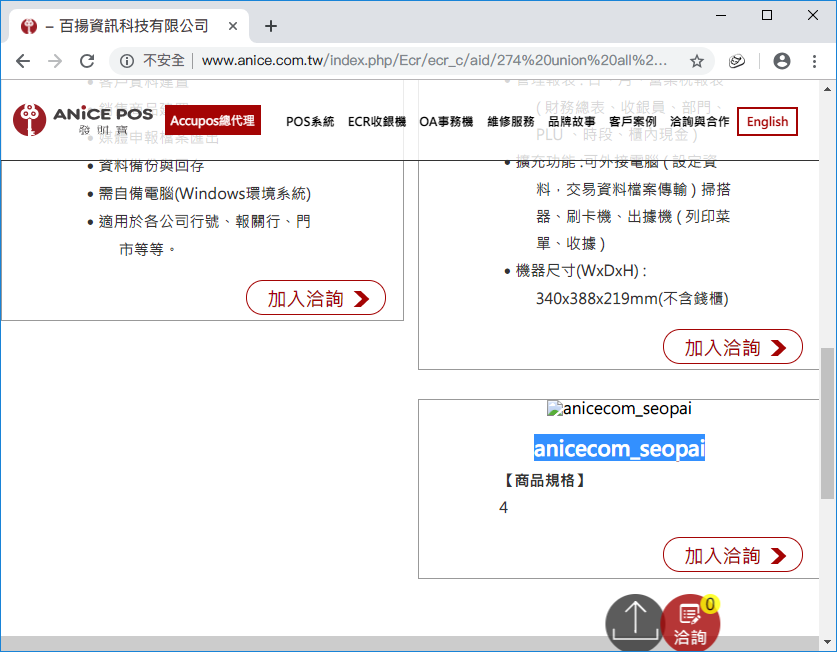
Task: Click 加入洽詢 under the 340x388x219mm spec
Action: click(733, 347)
